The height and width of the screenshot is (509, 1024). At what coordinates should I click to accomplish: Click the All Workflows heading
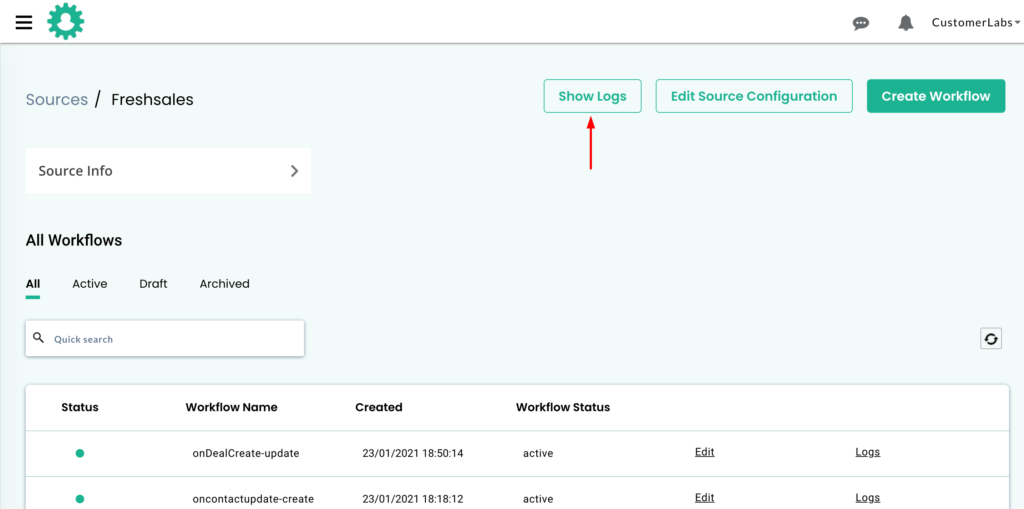74,240
